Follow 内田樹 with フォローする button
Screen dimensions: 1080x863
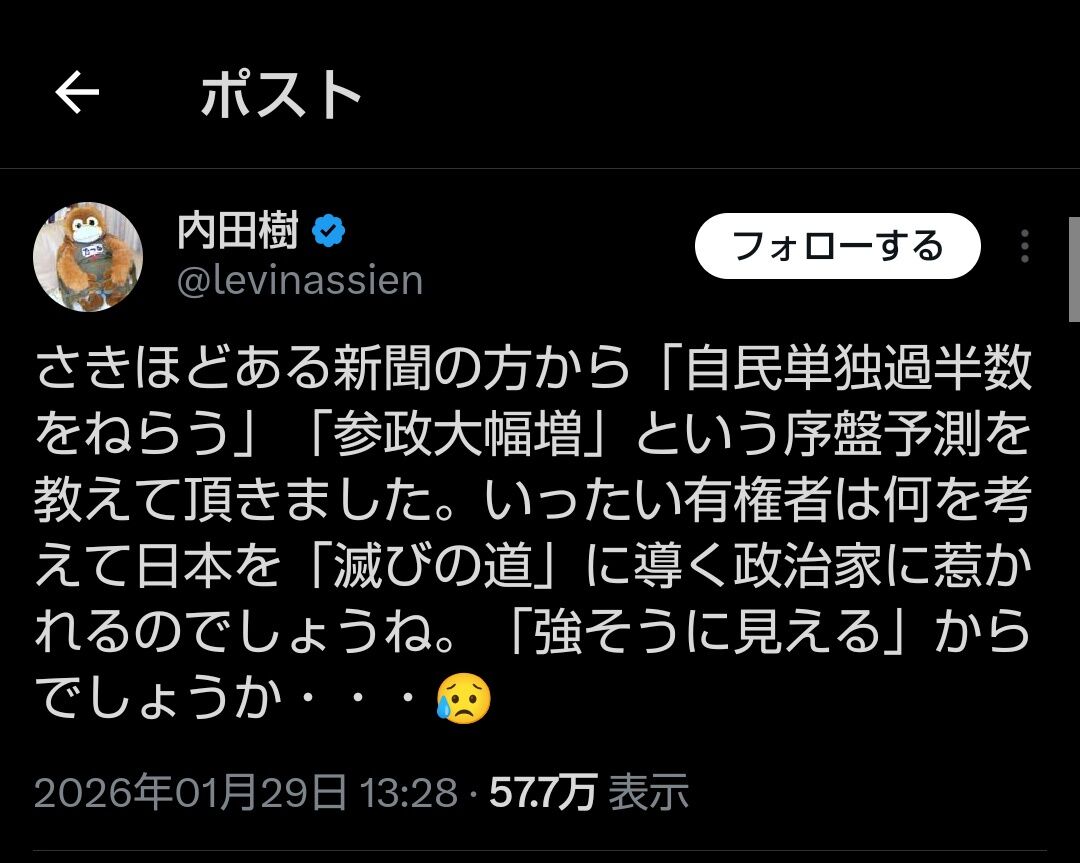838,246
